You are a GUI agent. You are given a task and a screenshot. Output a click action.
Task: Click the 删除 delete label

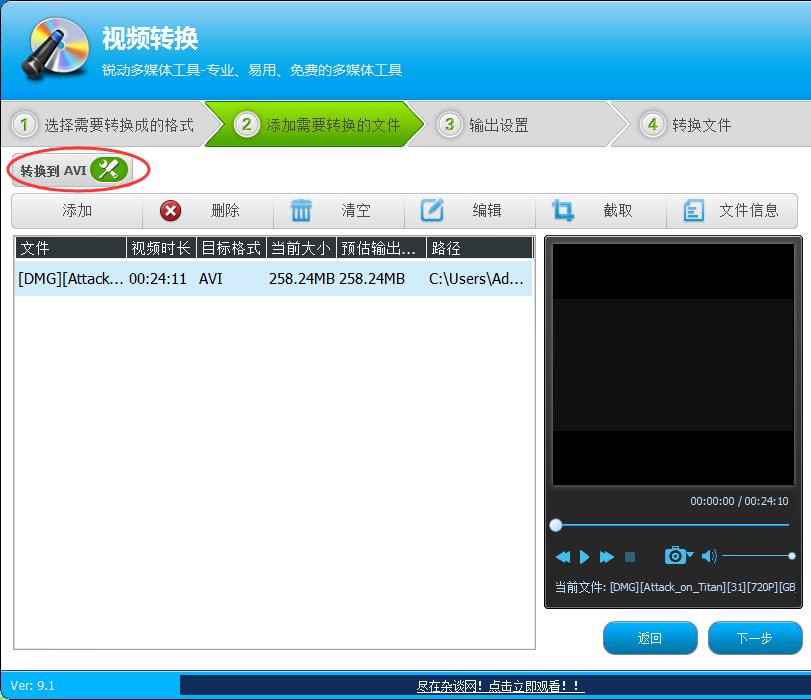tap(226, 211)
